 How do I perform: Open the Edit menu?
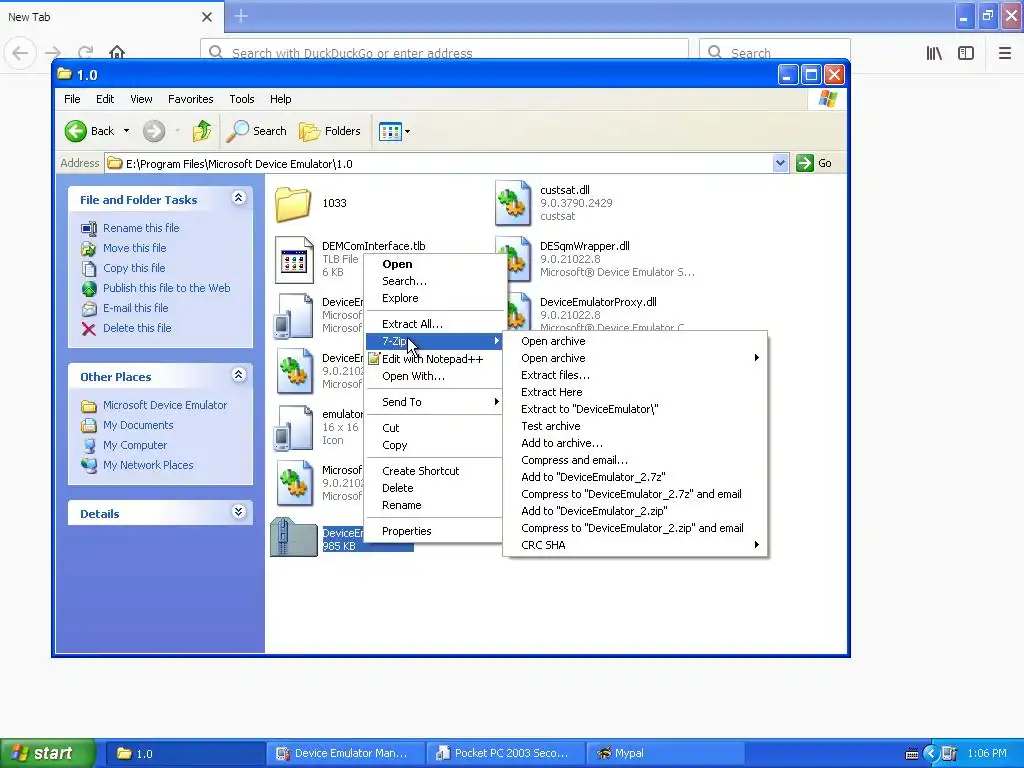click(x=105, y=99)
